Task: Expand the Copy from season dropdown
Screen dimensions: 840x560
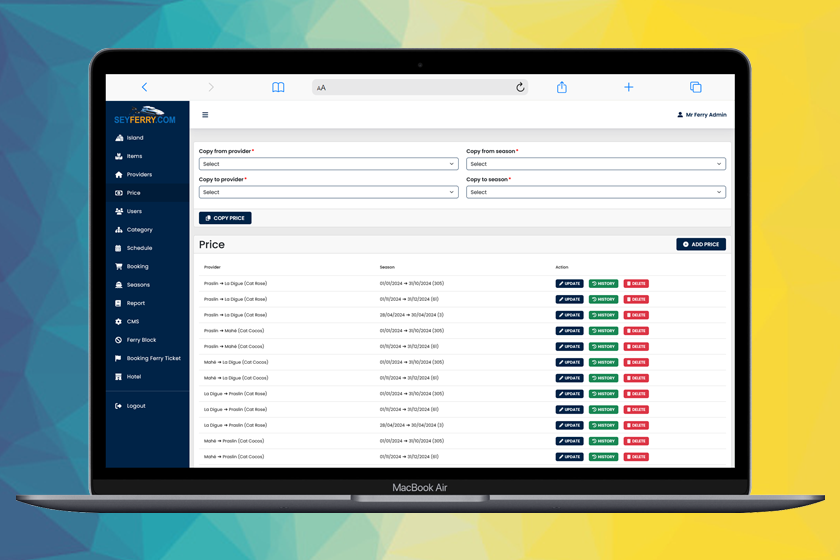Action: pos(595,164)
